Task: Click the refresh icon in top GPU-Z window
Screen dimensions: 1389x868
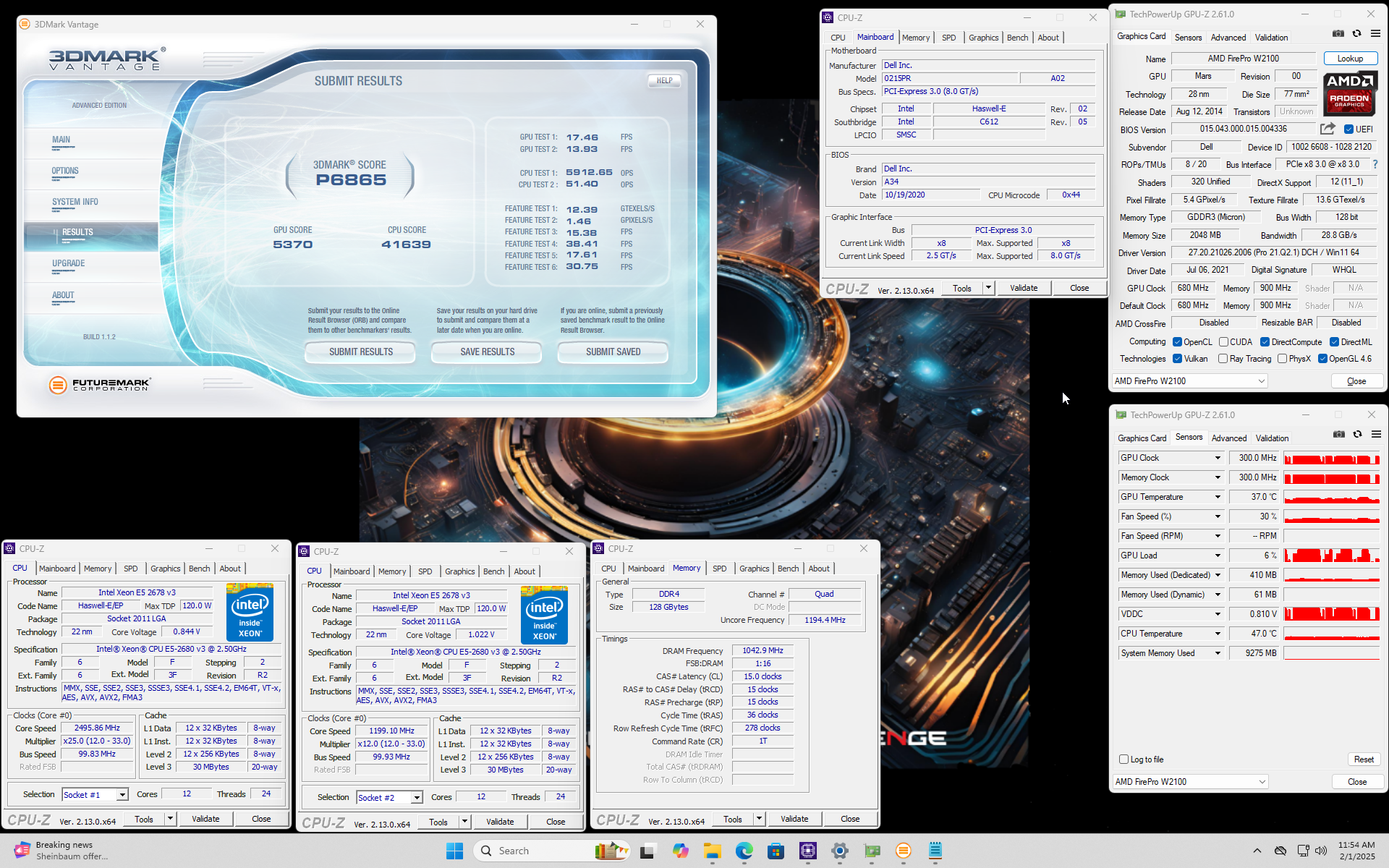Action: pyautogui.click(x=1357, y=34)
